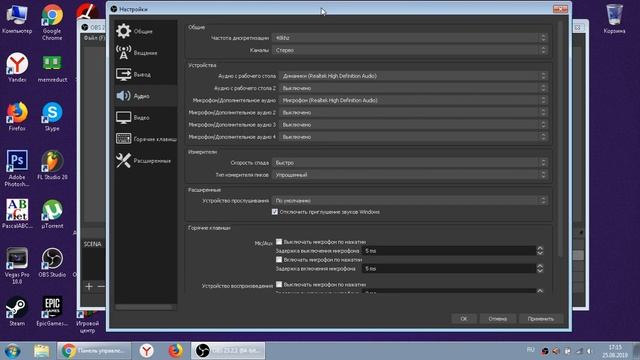Adjust the mute delay stepper arrows

[x=540, y=251]
